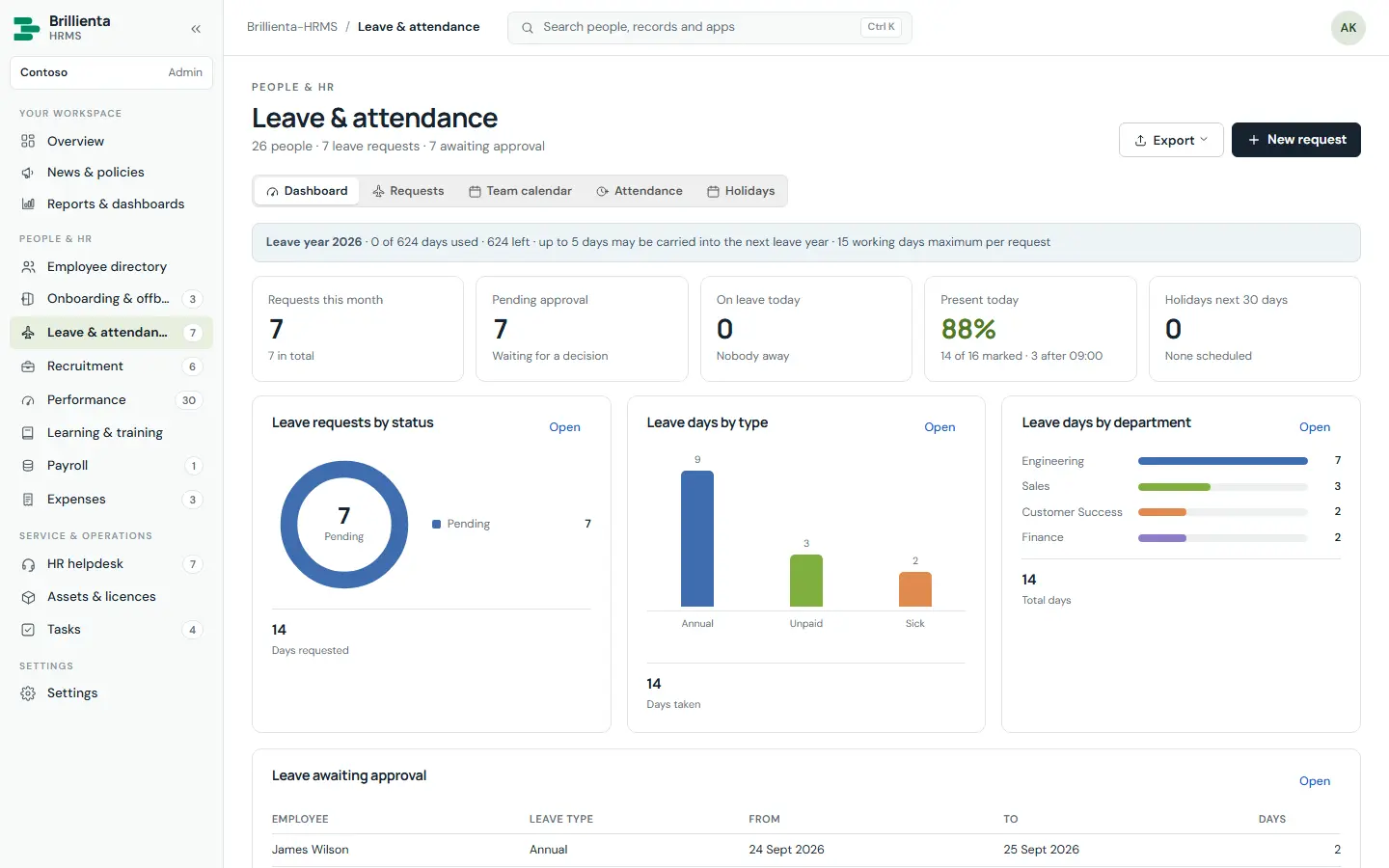Open the Contoso Admin workspace switcher
Screen dimensions: 1389x868
(111, 72)
